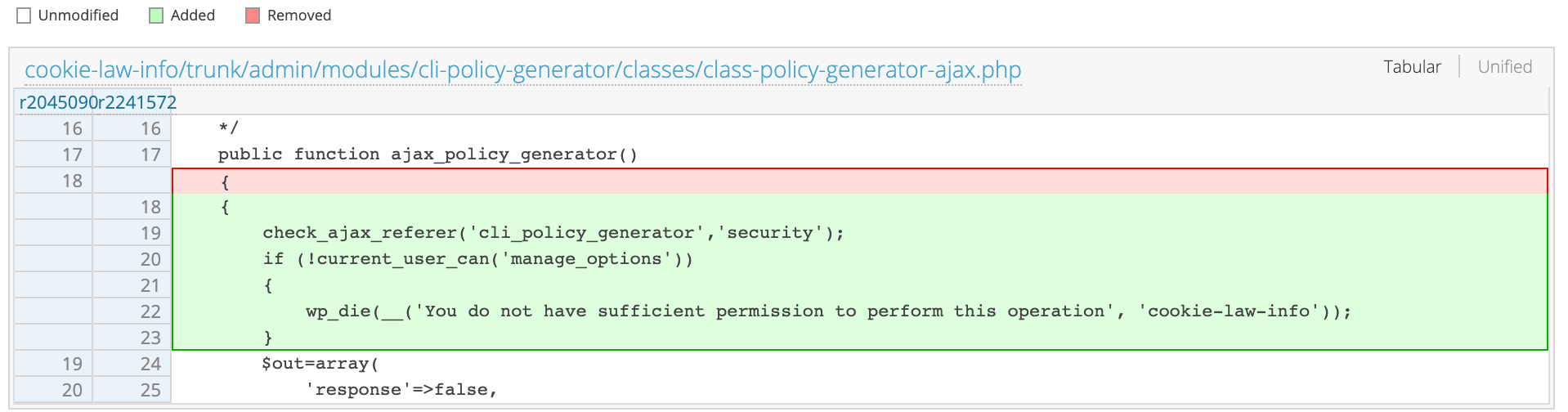1568x412 pixels.
Task: Click new line number 25
Action: (150, 390)
